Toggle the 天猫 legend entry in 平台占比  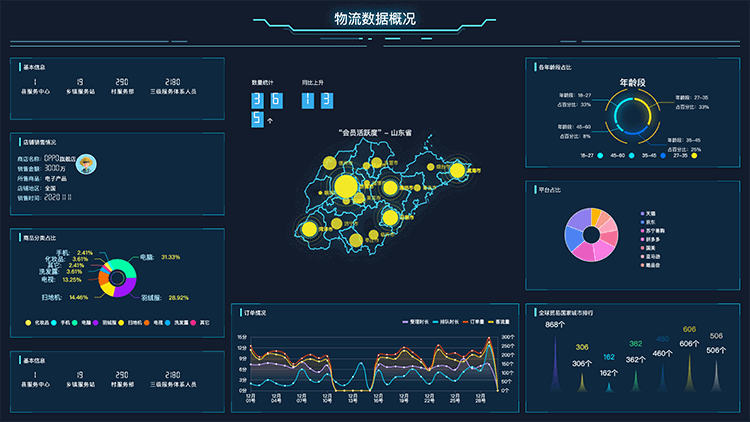tap(648, 213)
